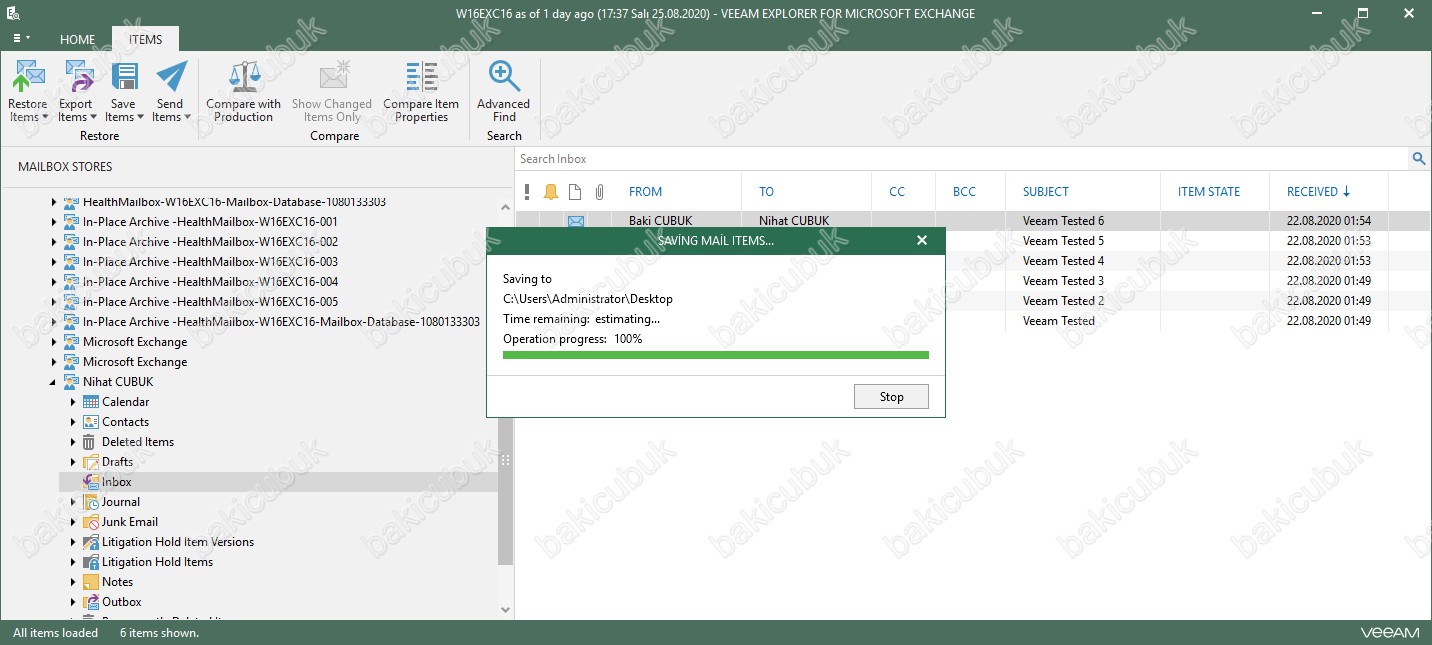
Task: Click the Journal folder icon
Action: pos(91,502)
